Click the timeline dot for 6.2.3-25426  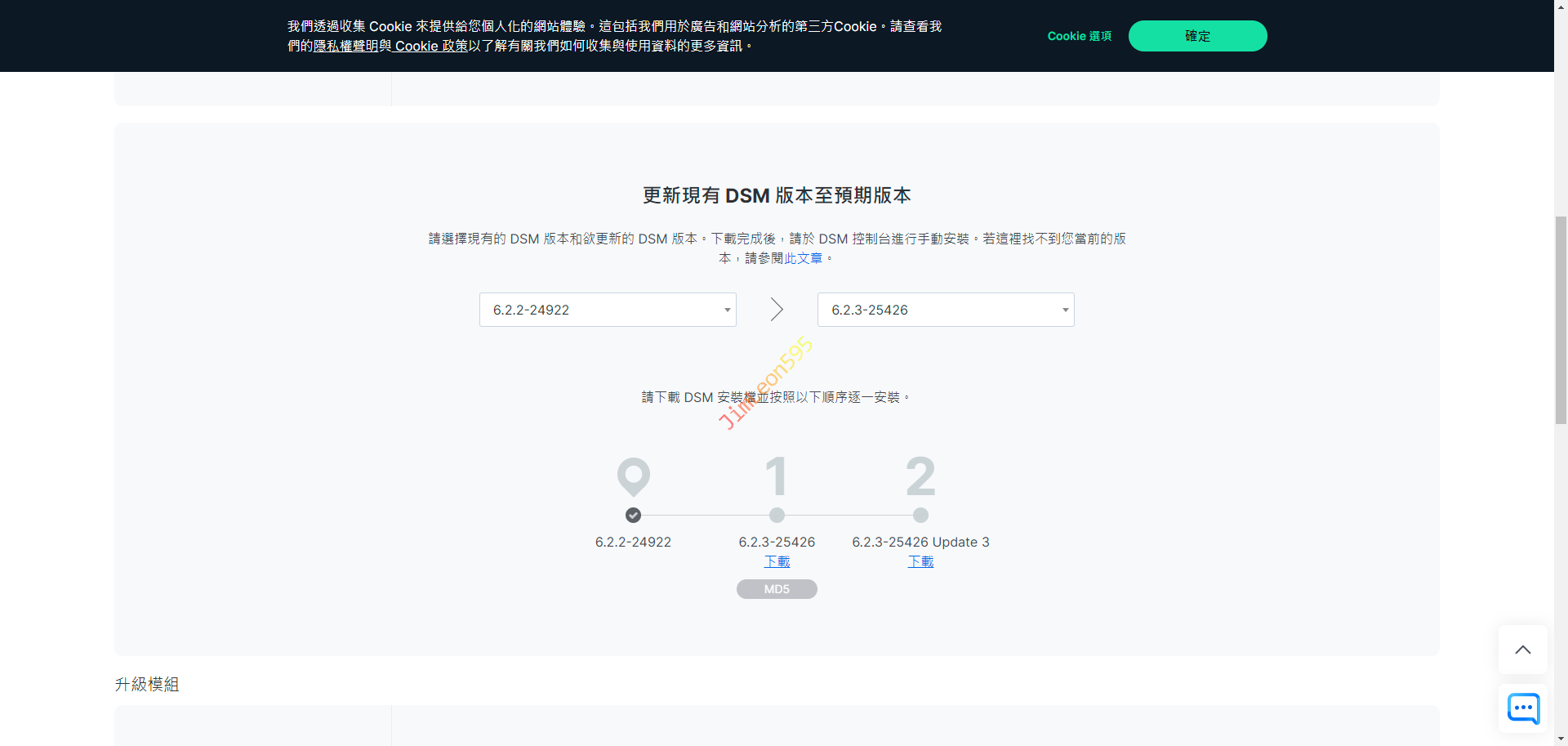[x=777, y=515]
